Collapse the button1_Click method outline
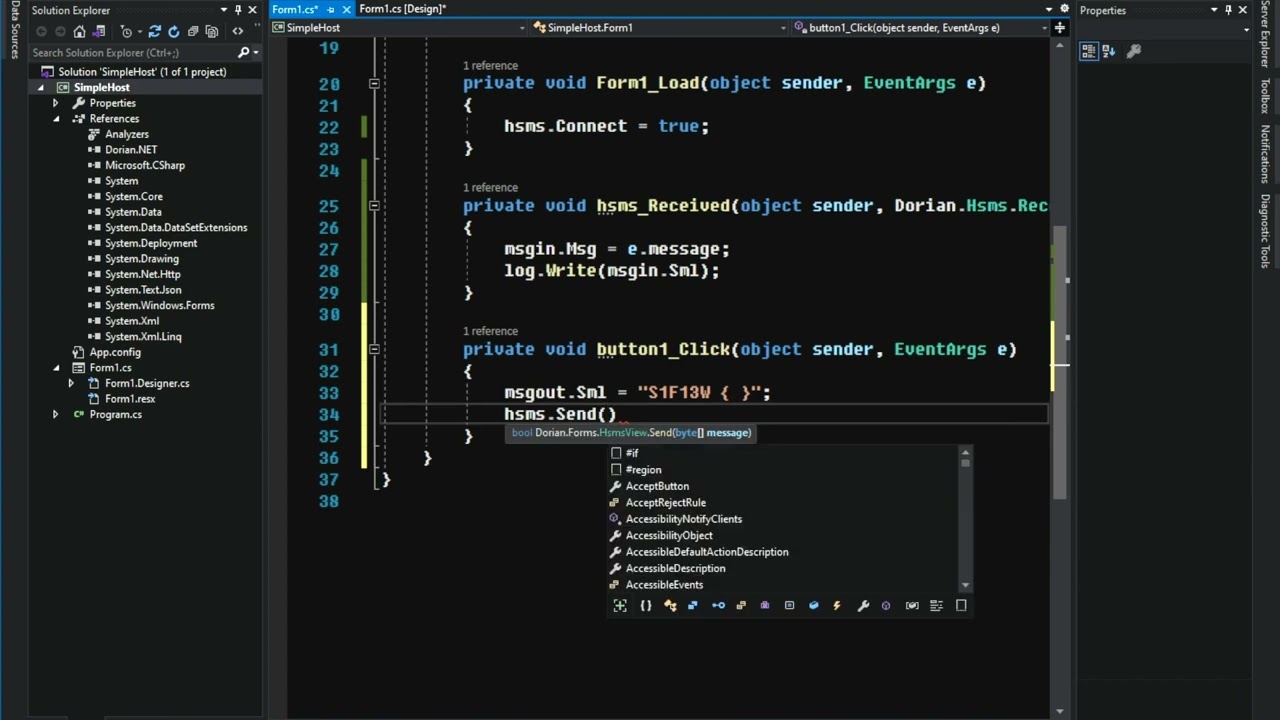The width and height of the screenshot is (1280, 720). coord(374,350)
